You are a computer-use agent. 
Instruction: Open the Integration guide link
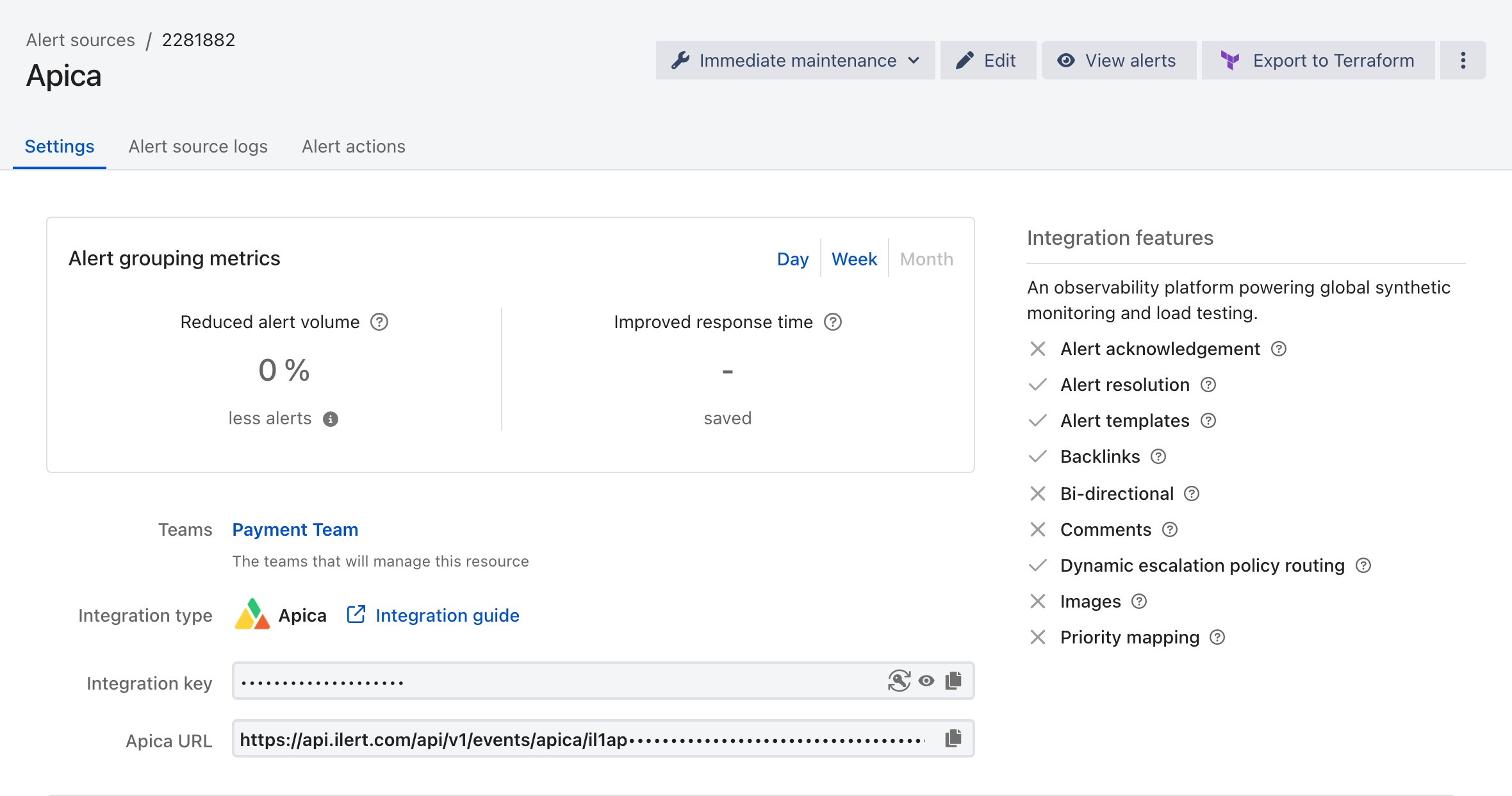(447, 615)
